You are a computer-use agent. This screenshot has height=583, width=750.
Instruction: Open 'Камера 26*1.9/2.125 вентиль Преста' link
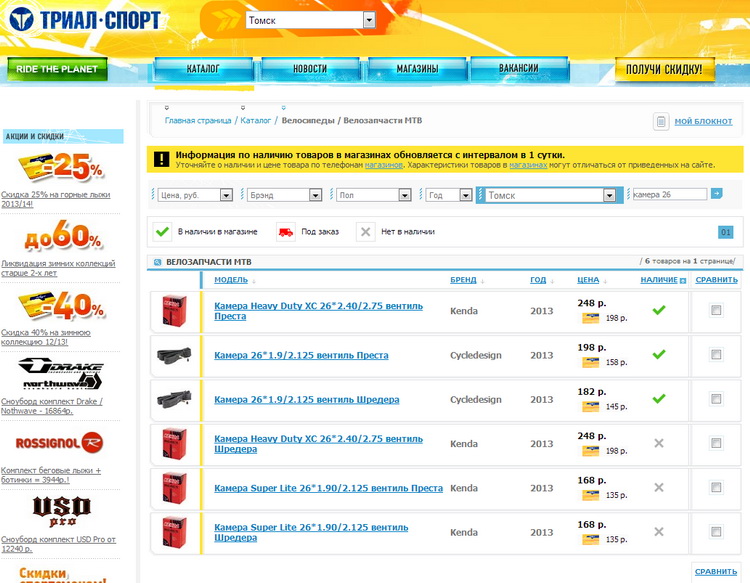301,355
